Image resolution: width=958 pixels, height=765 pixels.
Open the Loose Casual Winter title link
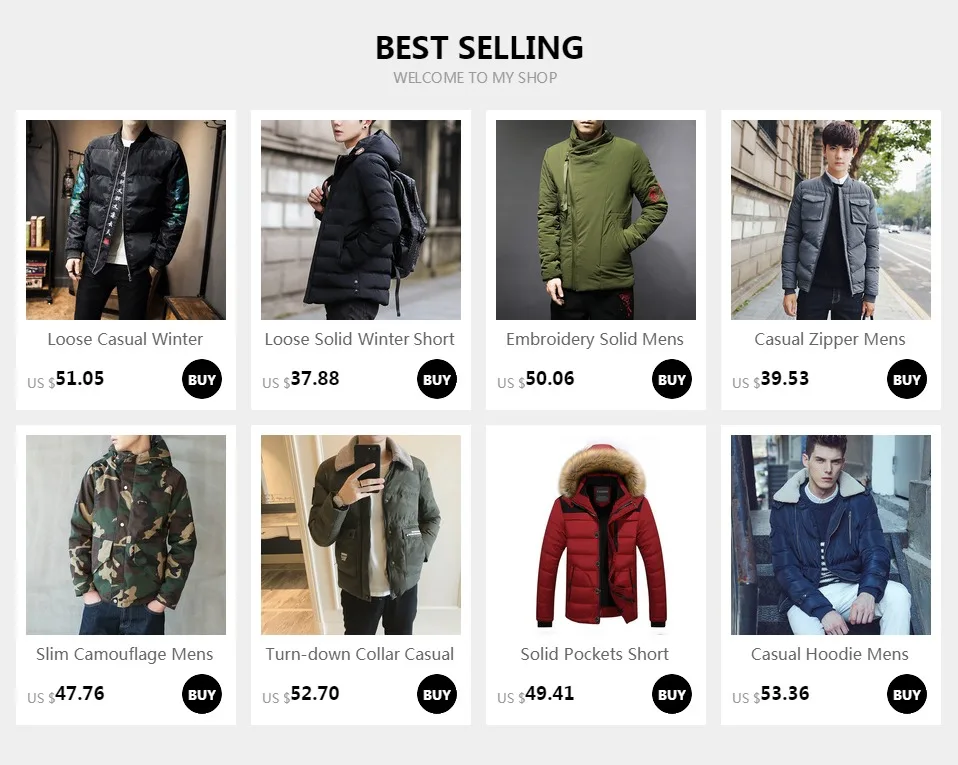[x=125, y=339]
